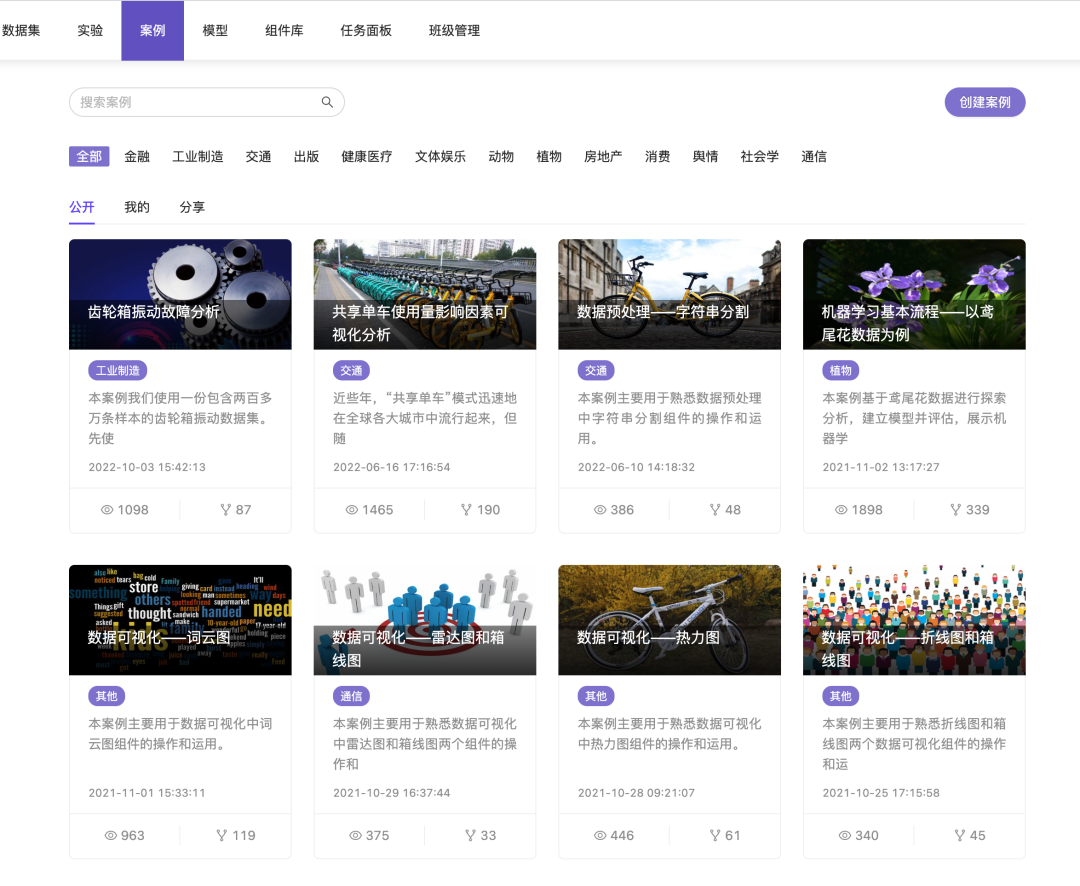Viewport: 1080px width, 886px height.
Task: Filter cases by 交通 in category bar
Action: click(258, 156)
